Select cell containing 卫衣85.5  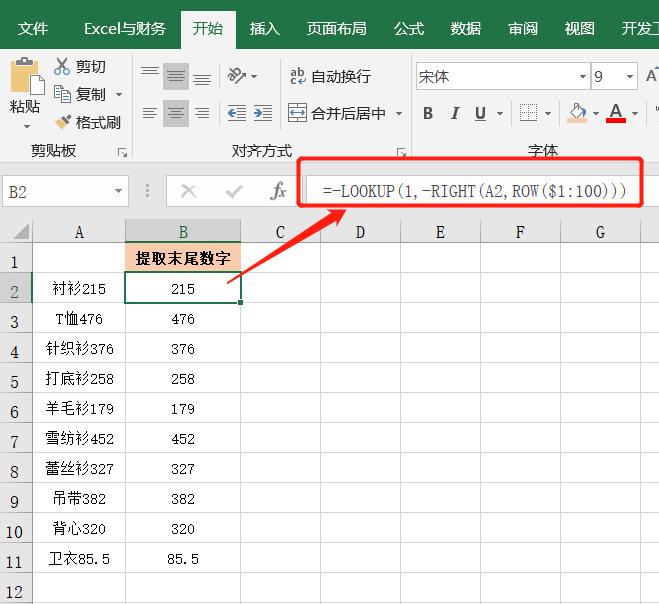tap(79, 559)
